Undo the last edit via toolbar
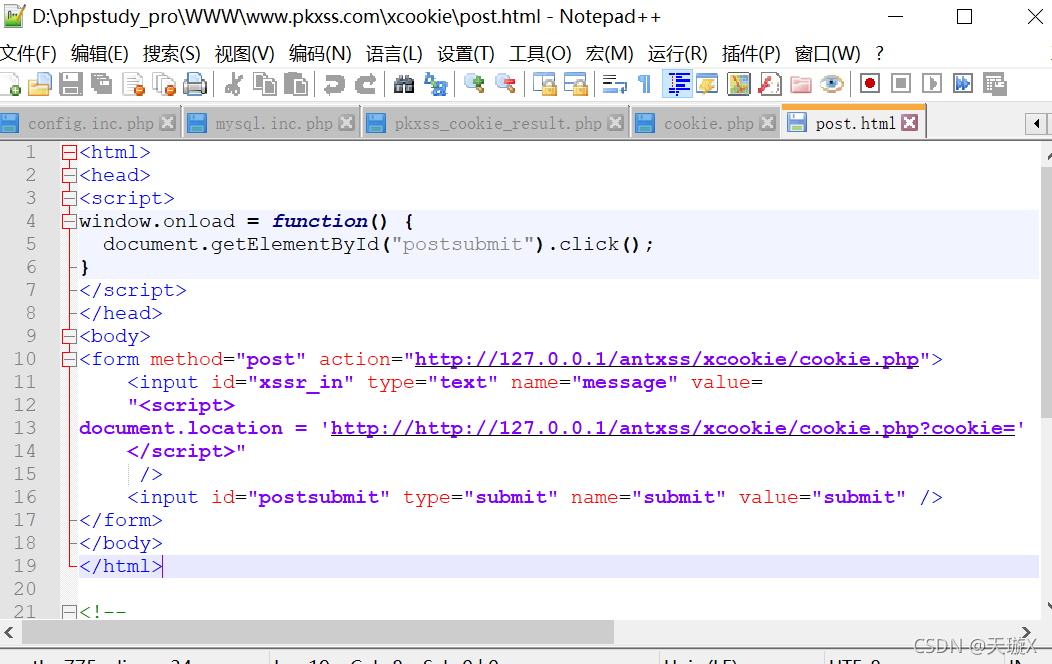This screenshot has width=1052, height=664. (x=333, y=85)
